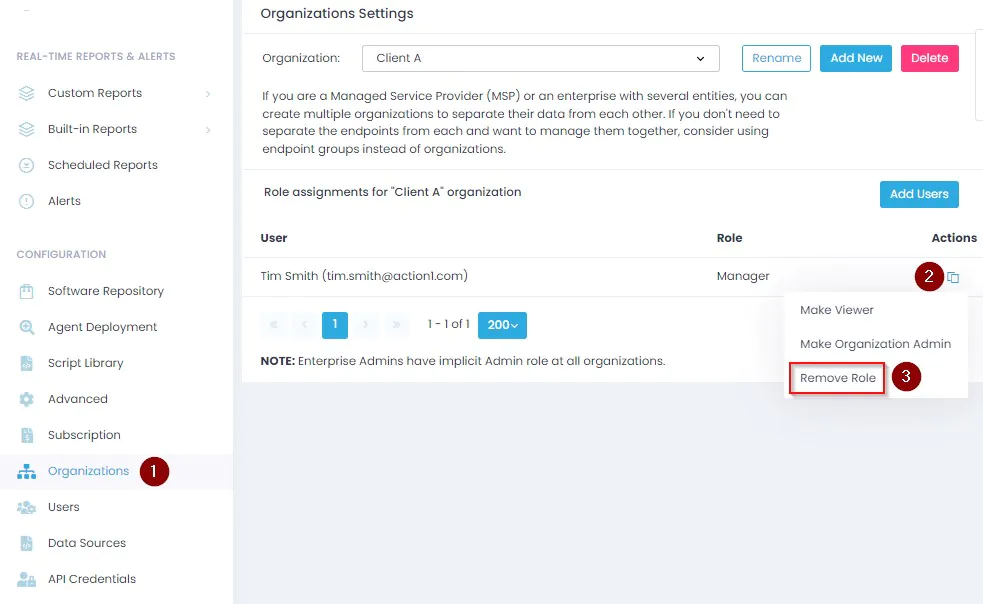Image resolution: width=983 pixels, height=604 pixels.
Task: Expand the Built-in Reports chevron
Action: pos(208,130)
